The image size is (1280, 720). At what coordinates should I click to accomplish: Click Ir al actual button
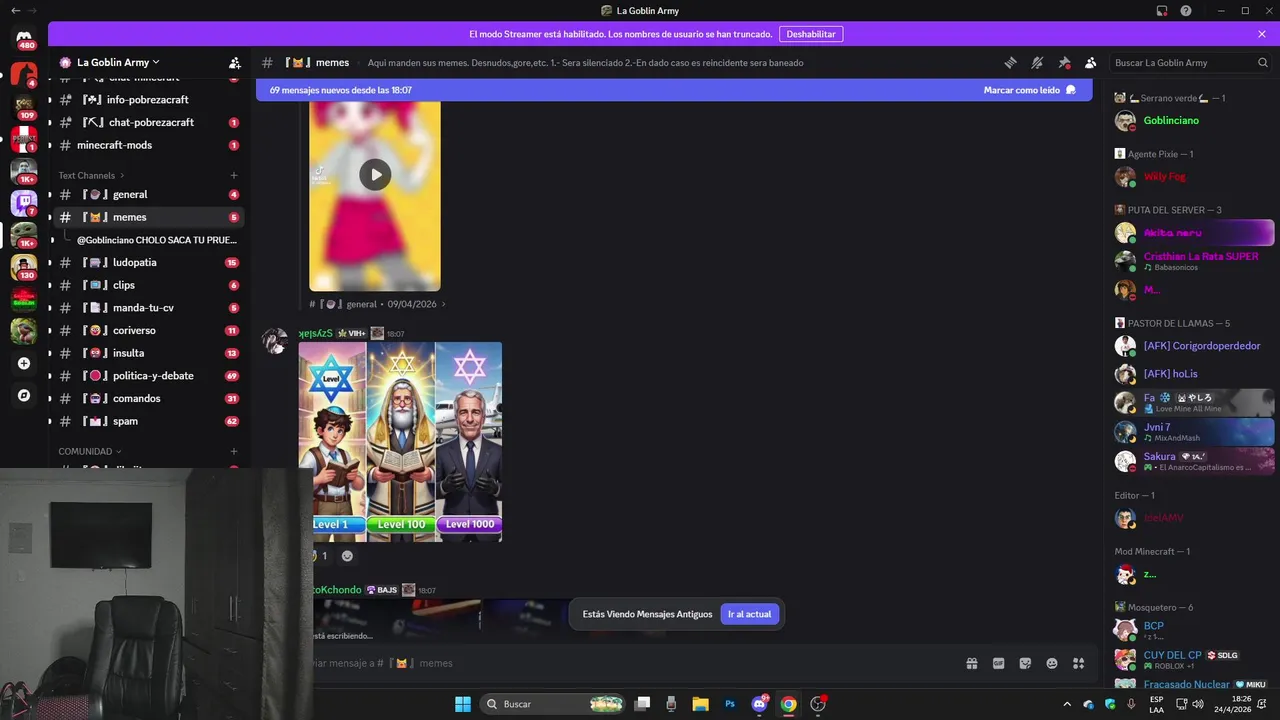[749, 614]
